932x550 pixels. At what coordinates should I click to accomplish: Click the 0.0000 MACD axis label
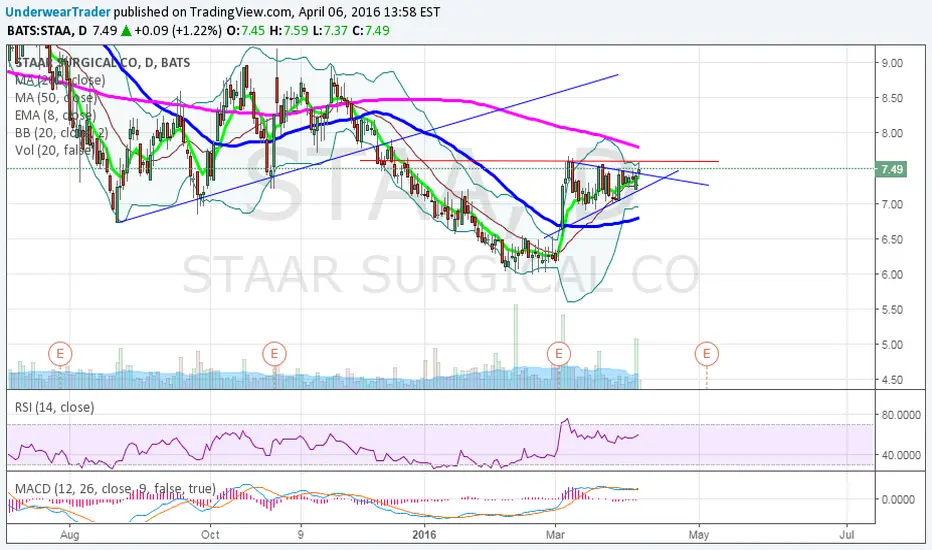[x=898, y=499]
